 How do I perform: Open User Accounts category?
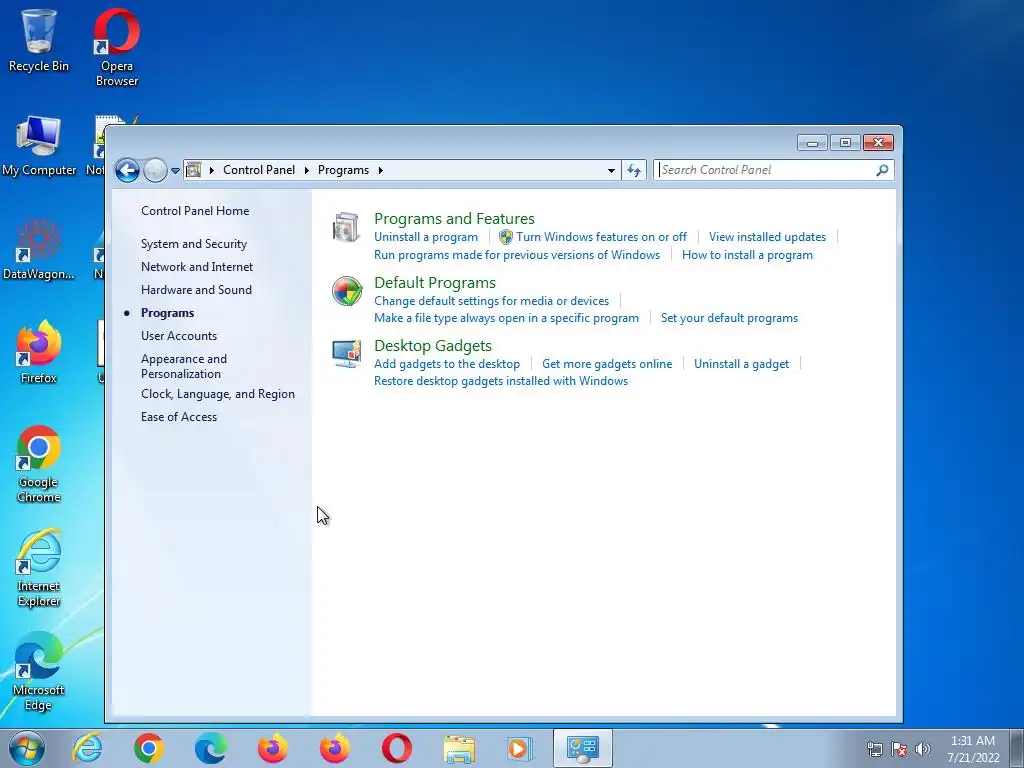179,336
